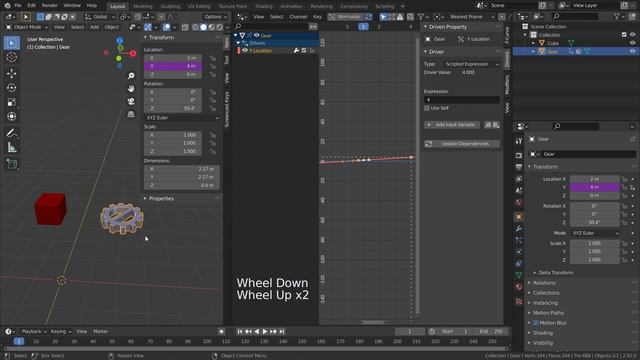
Task: Select the Select Box tool
Action: click(12, 43)
